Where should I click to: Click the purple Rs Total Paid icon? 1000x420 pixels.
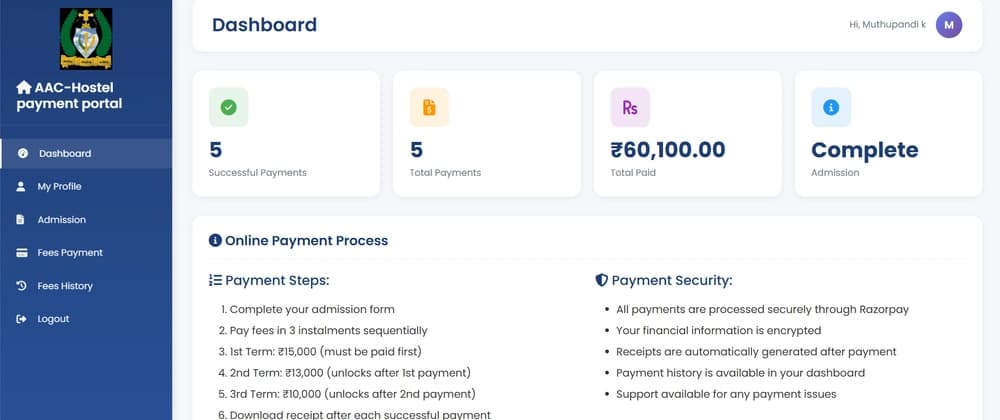pos(630,108)
